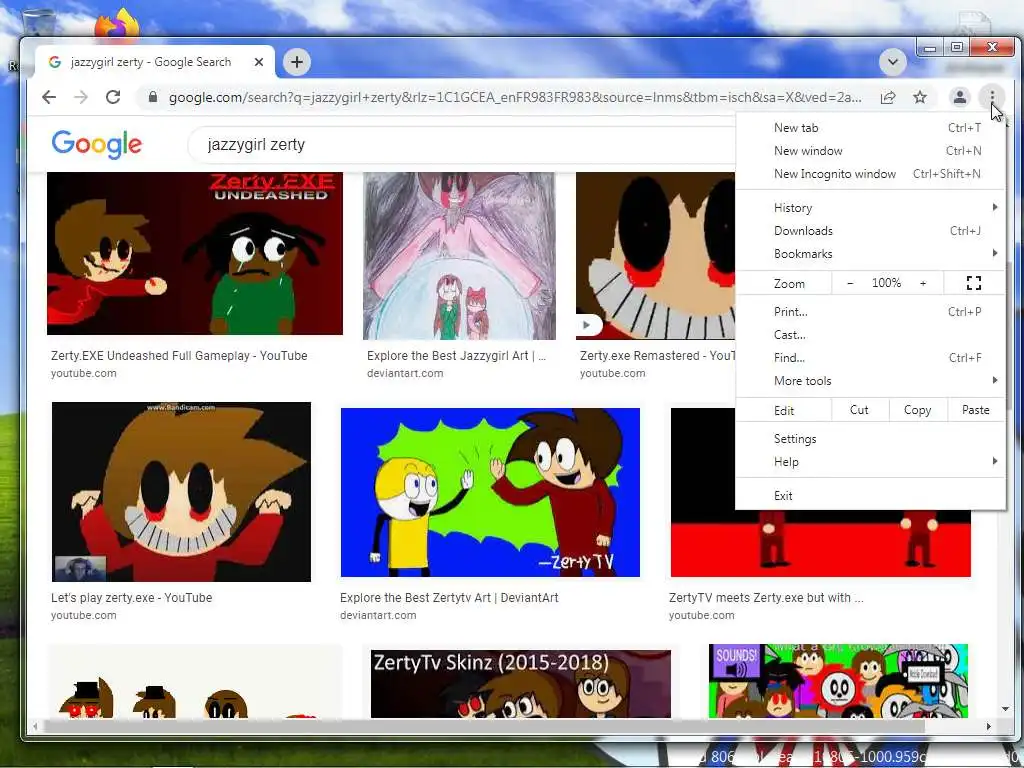The width and height of the screenshot is (1024, 768).
Task: Click the three-dot Chrome menu icon
Action: coord(992,97)
